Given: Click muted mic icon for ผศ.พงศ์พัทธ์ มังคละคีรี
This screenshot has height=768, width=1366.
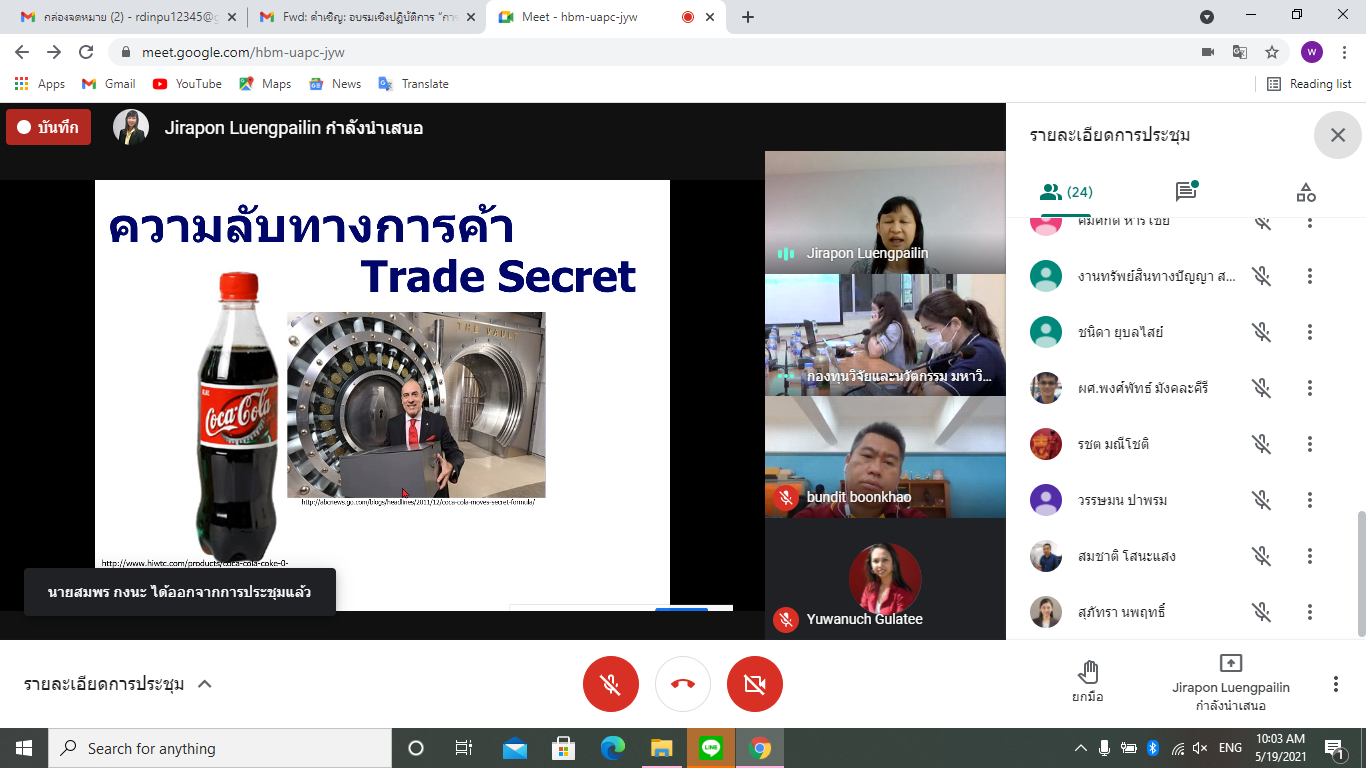Looking at the screenshot, I should pyautogui.click(x=1262, y=388).
